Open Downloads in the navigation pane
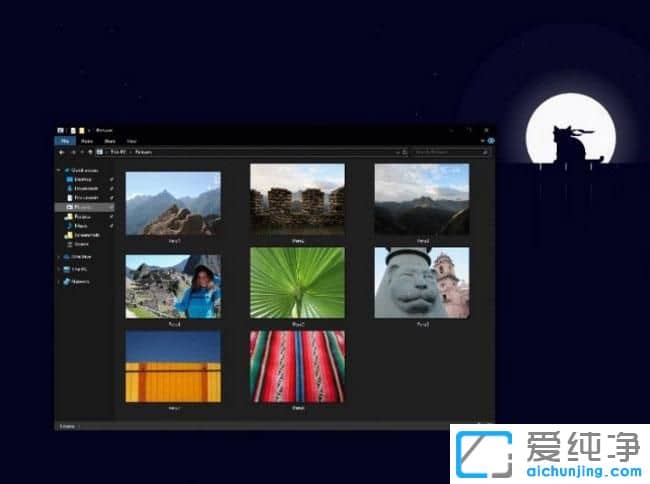650x484 pixels. [x=86, y=189]
